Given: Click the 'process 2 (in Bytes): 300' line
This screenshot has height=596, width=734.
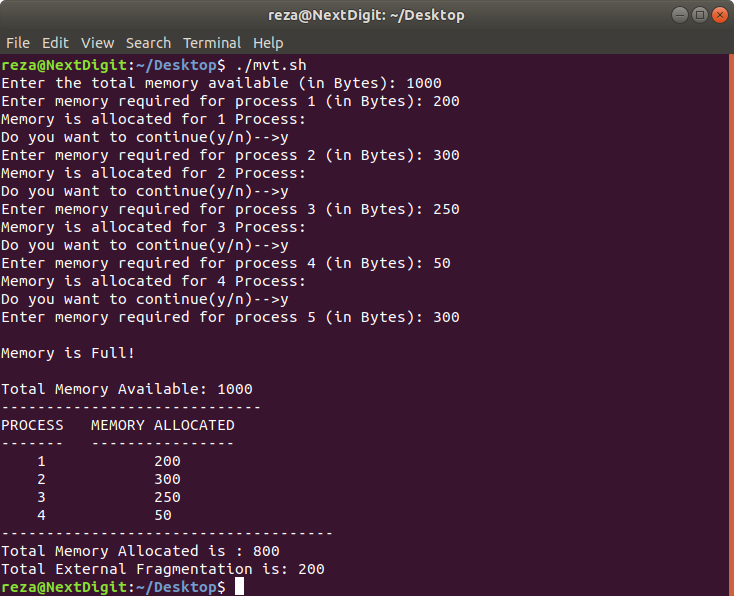Looking at the screenshot, I should (230, 155).
